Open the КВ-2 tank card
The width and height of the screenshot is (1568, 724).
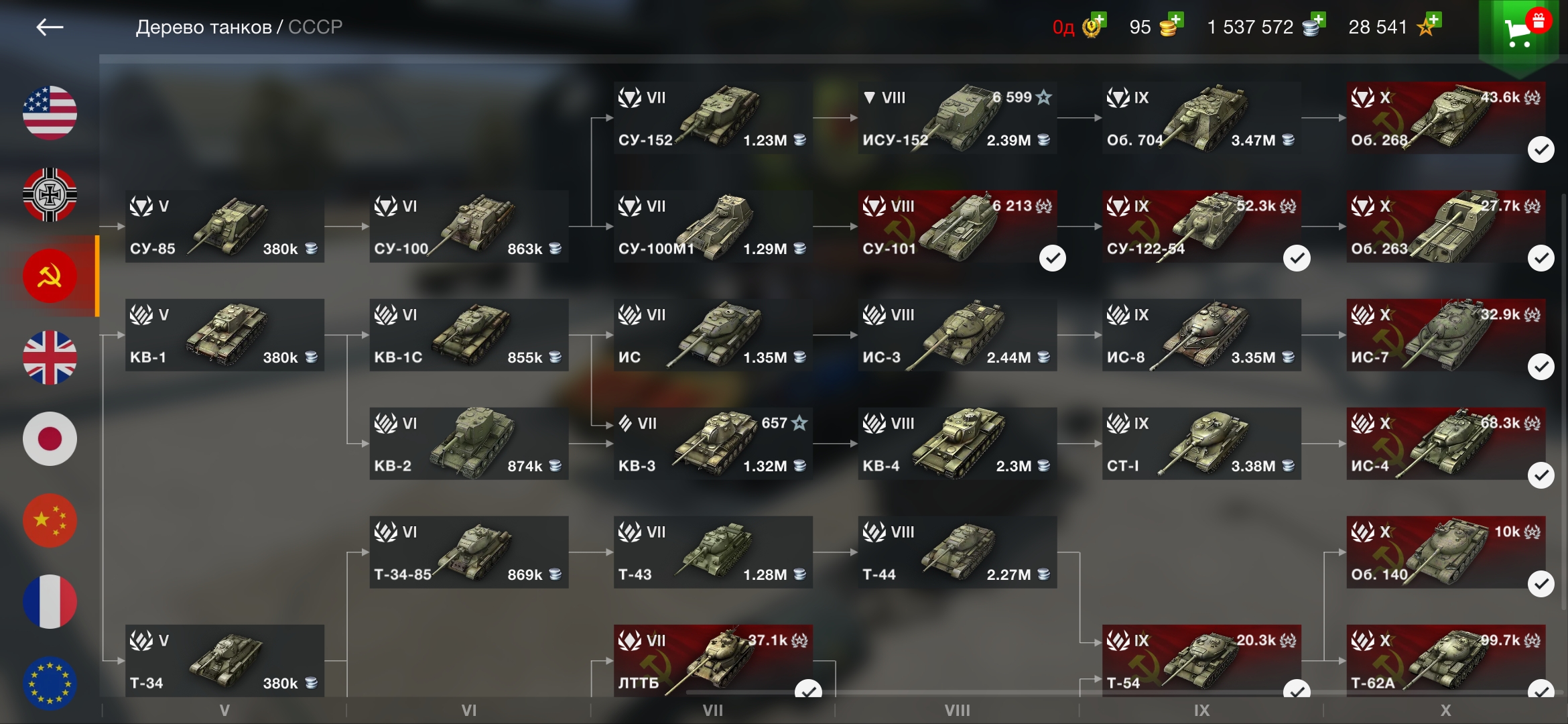(x=469, y=444)
